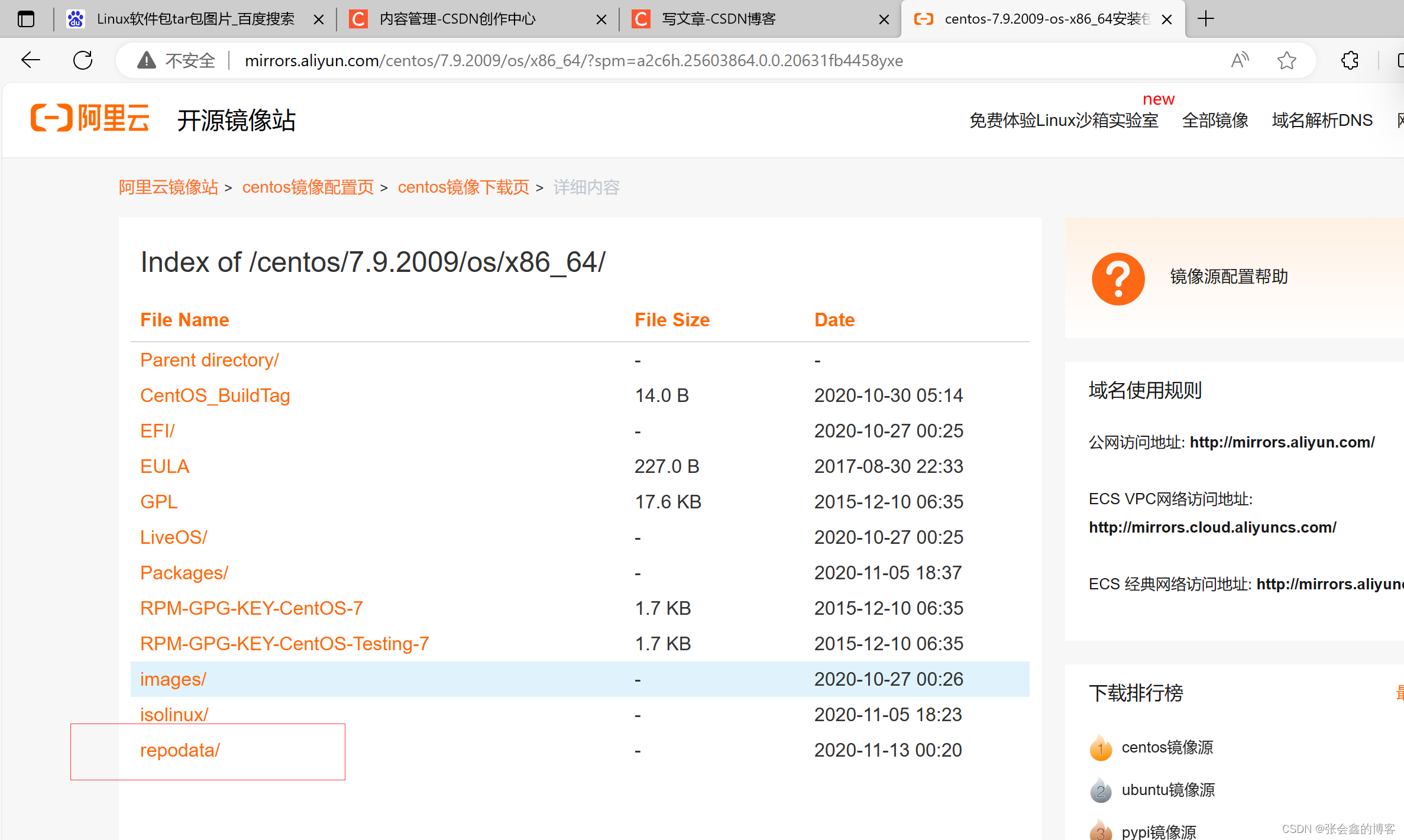The width and height of the screenshot is (1404, 840).
Task: Open the repodata/ directory
Action: (180, 750)
